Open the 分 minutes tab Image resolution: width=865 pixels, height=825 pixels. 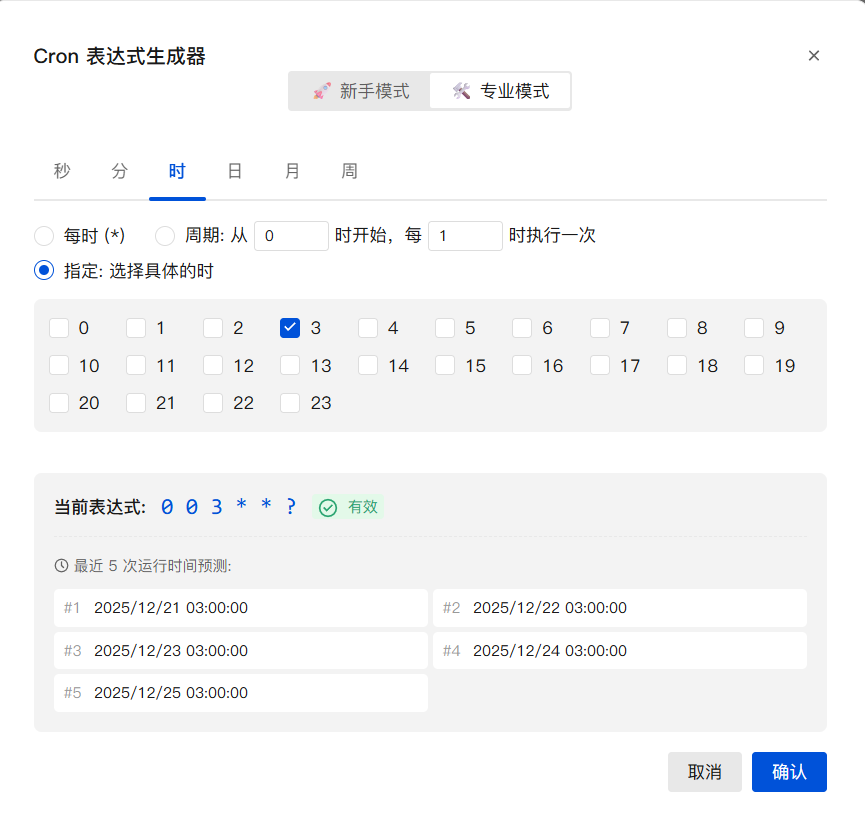tap(120, 171)
